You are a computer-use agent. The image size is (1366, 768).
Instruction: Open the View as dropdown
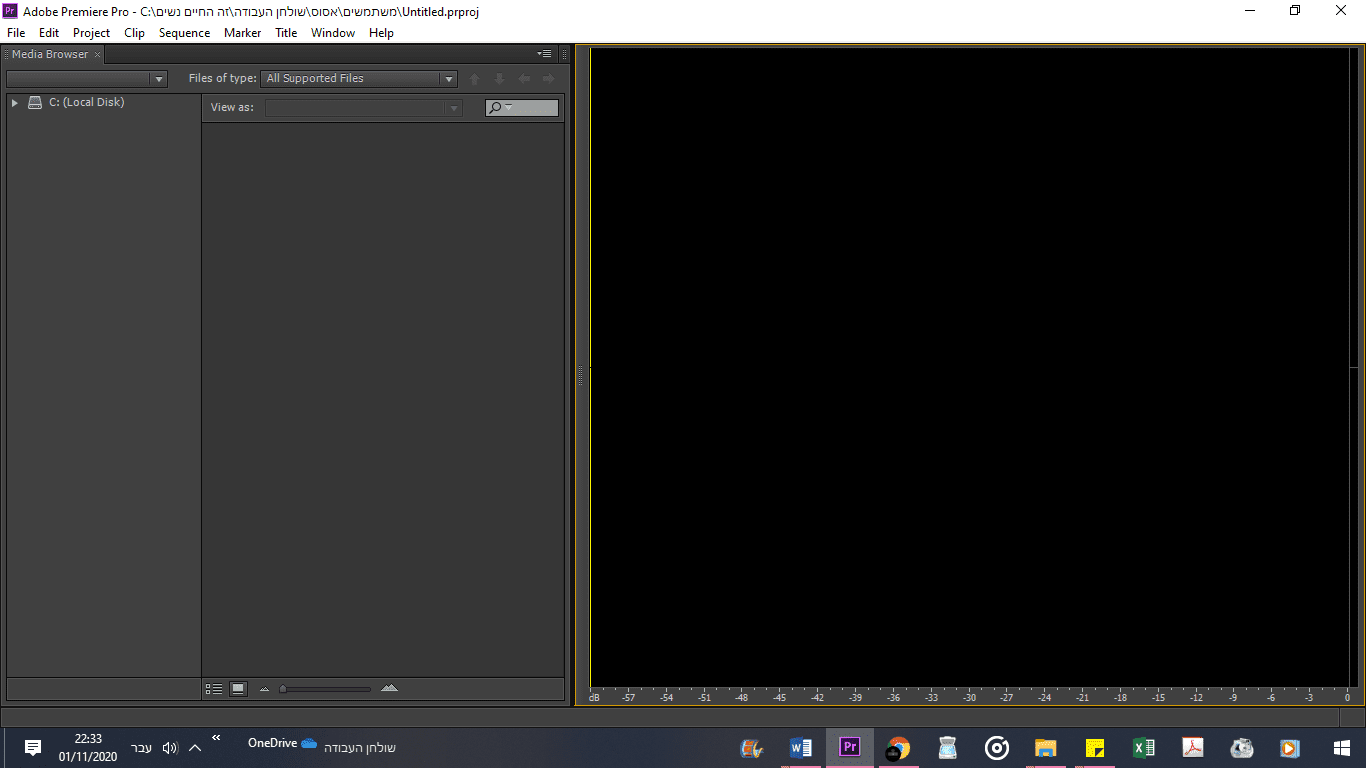(363, 108)
